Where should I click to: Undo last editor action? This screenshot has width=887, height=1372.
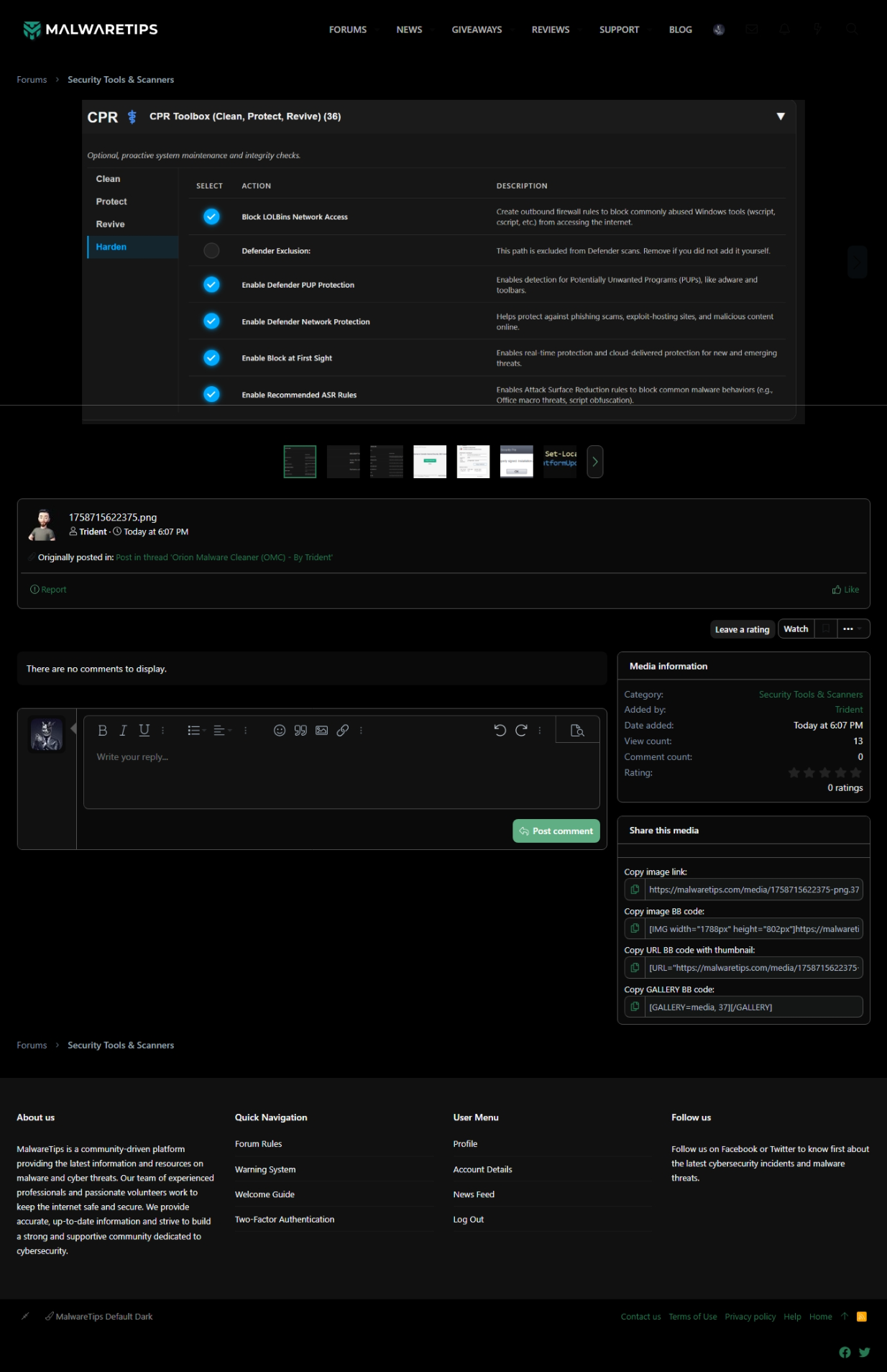point(500,731)
